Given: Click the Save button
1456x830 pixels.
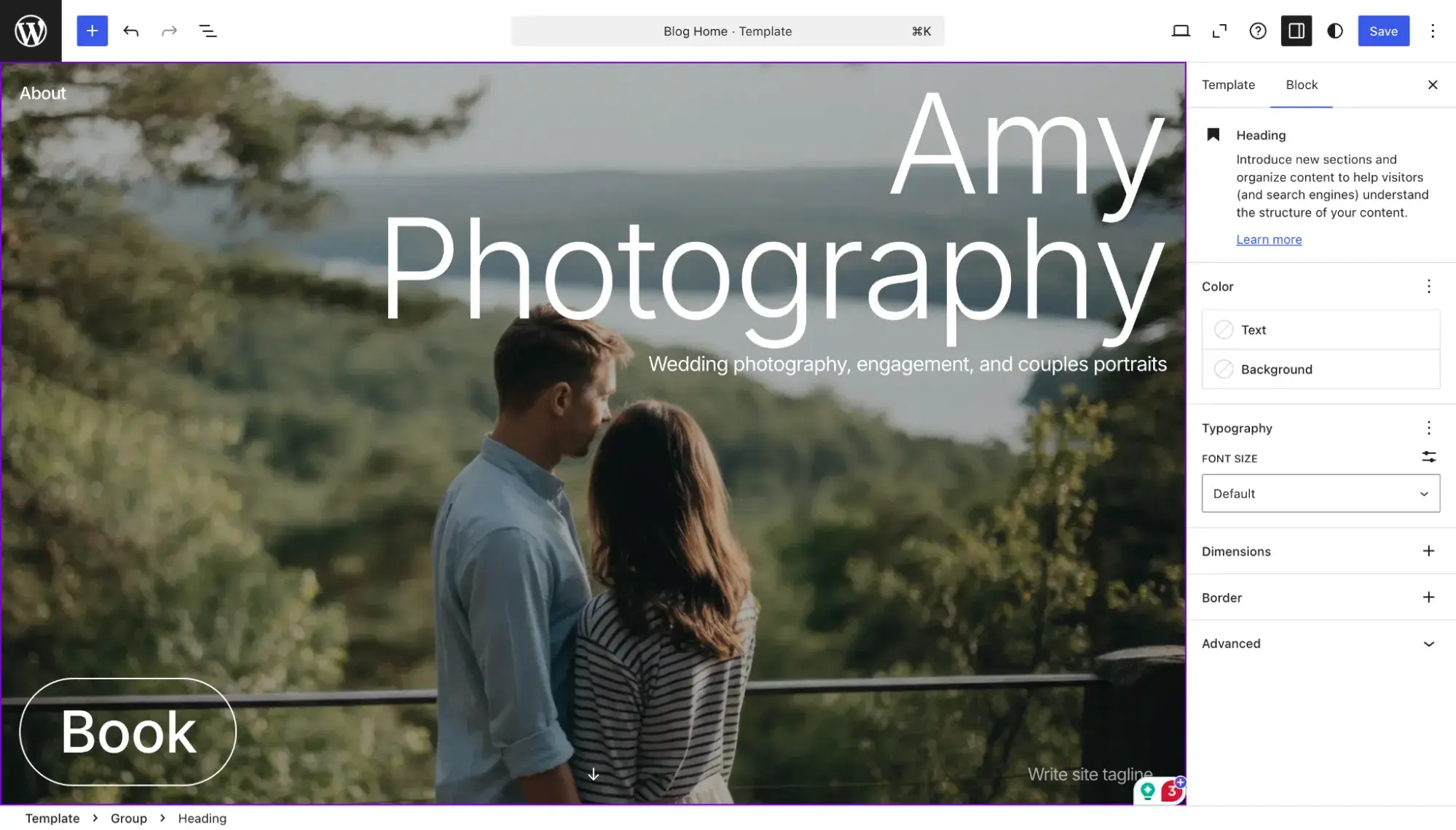Looking at the screenshot, I should 1382,31.
